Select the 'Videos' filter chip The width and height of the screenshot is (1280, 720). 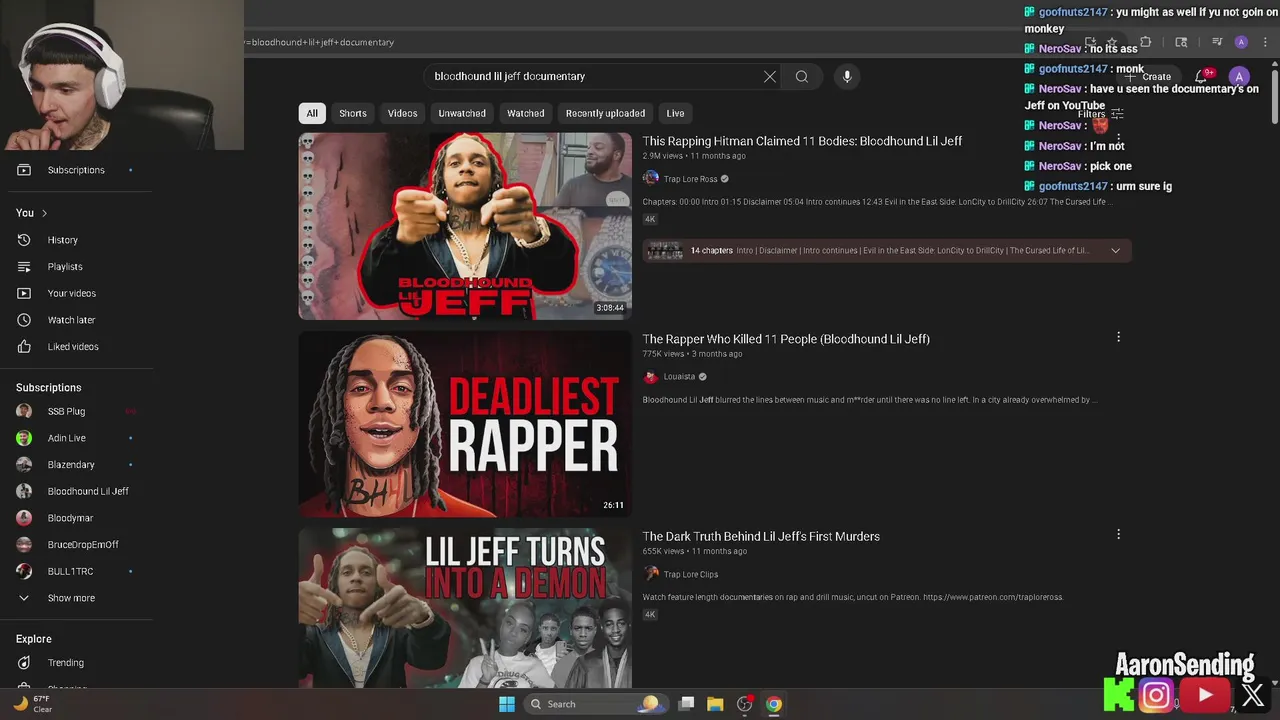point(403,113)
